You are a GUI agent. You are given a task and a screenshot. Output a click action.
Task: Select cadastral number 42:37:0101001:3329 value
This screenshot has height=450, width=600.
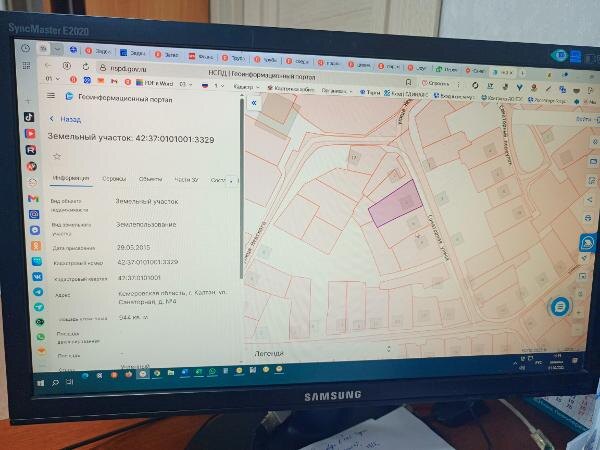click(148, 262)
